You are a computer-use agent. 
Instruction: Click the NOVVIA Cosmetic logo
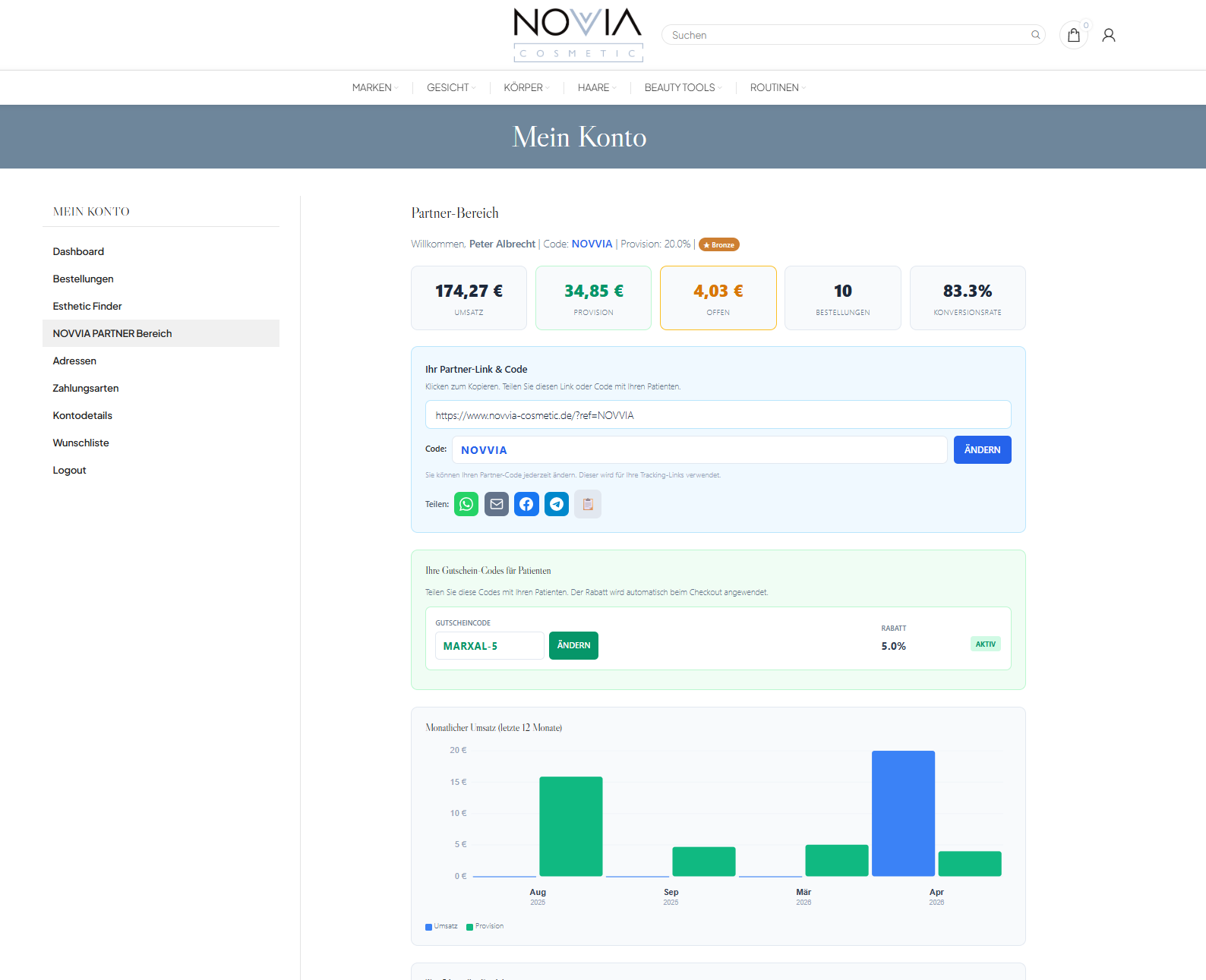tap(578, 35)
